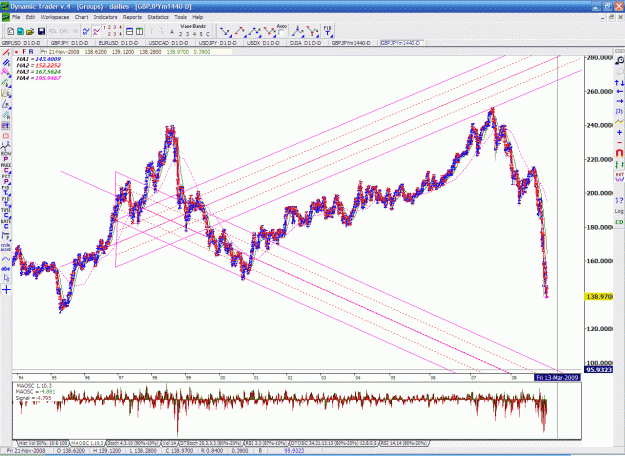Click the open folder toolbar icon
The width and height of the screenshot is (625, 456).
(x=30, y=31)
